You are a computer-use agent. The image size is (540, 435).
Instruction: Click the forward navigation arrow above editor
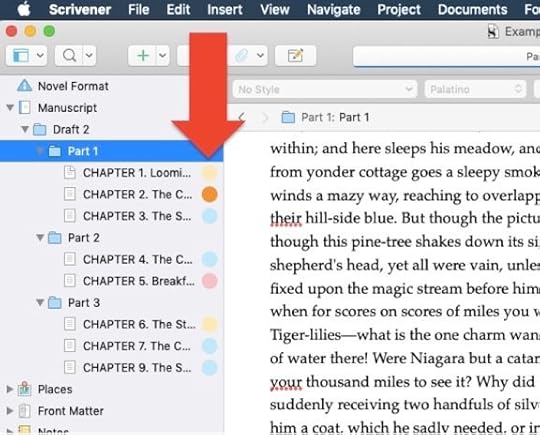(265, 117)
